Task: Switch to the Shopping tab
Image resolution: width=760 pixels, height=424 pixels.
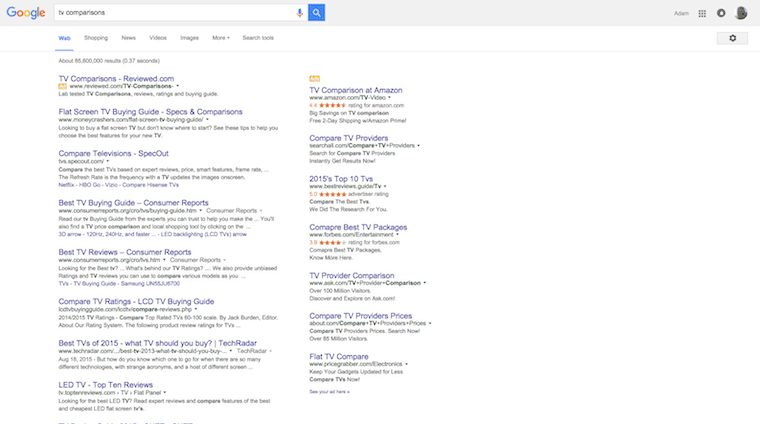Action: tap(96, 38)
